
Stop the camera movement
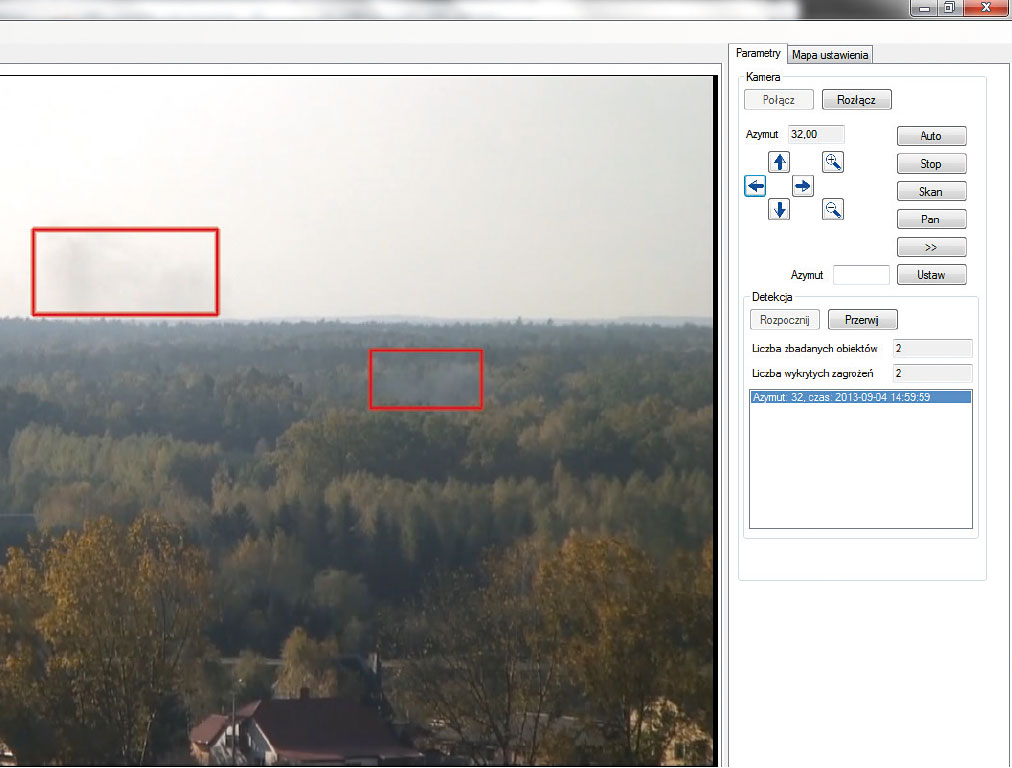tap(931, 164)
